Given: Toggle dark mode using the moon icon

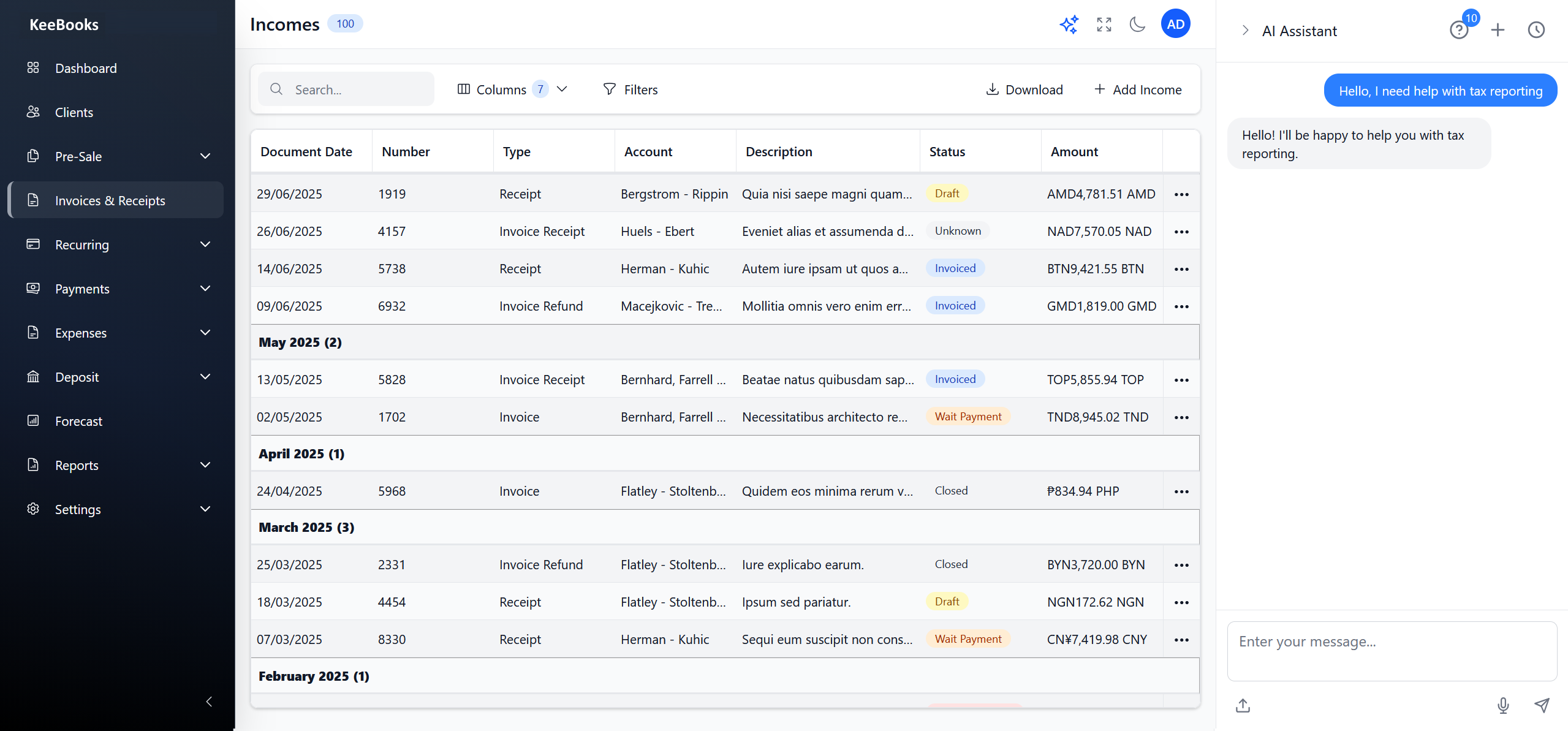Looking at the screenshot, I should pyautogui.click(x=1137, y=25).
